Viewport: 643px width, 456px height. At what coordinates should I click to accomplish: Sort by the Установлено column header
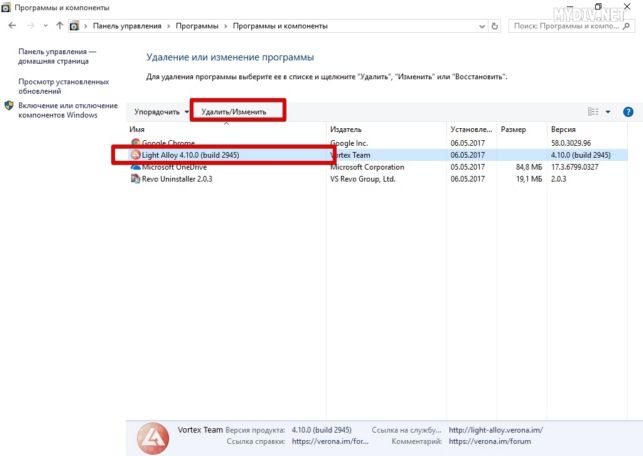coord(471,129)
